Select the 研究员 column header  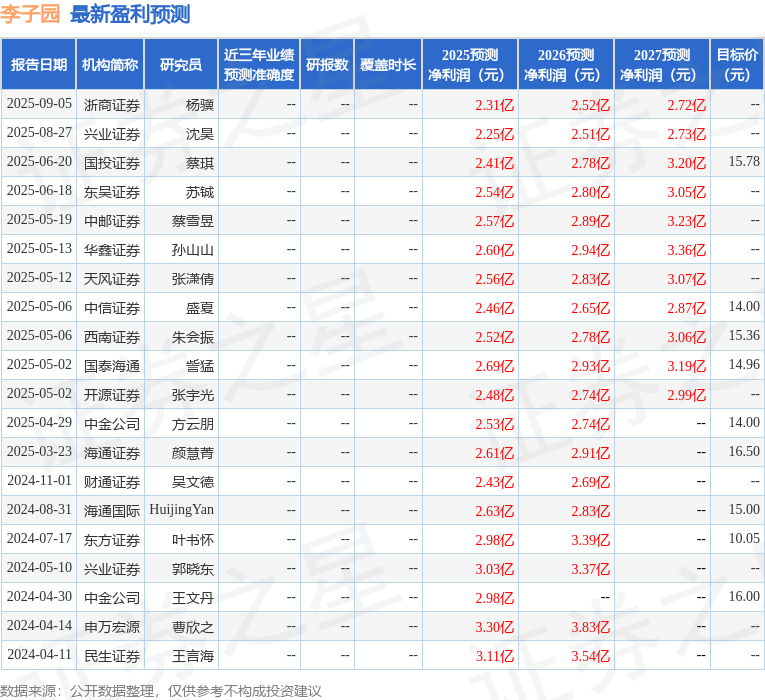click(x=181, y=64)
